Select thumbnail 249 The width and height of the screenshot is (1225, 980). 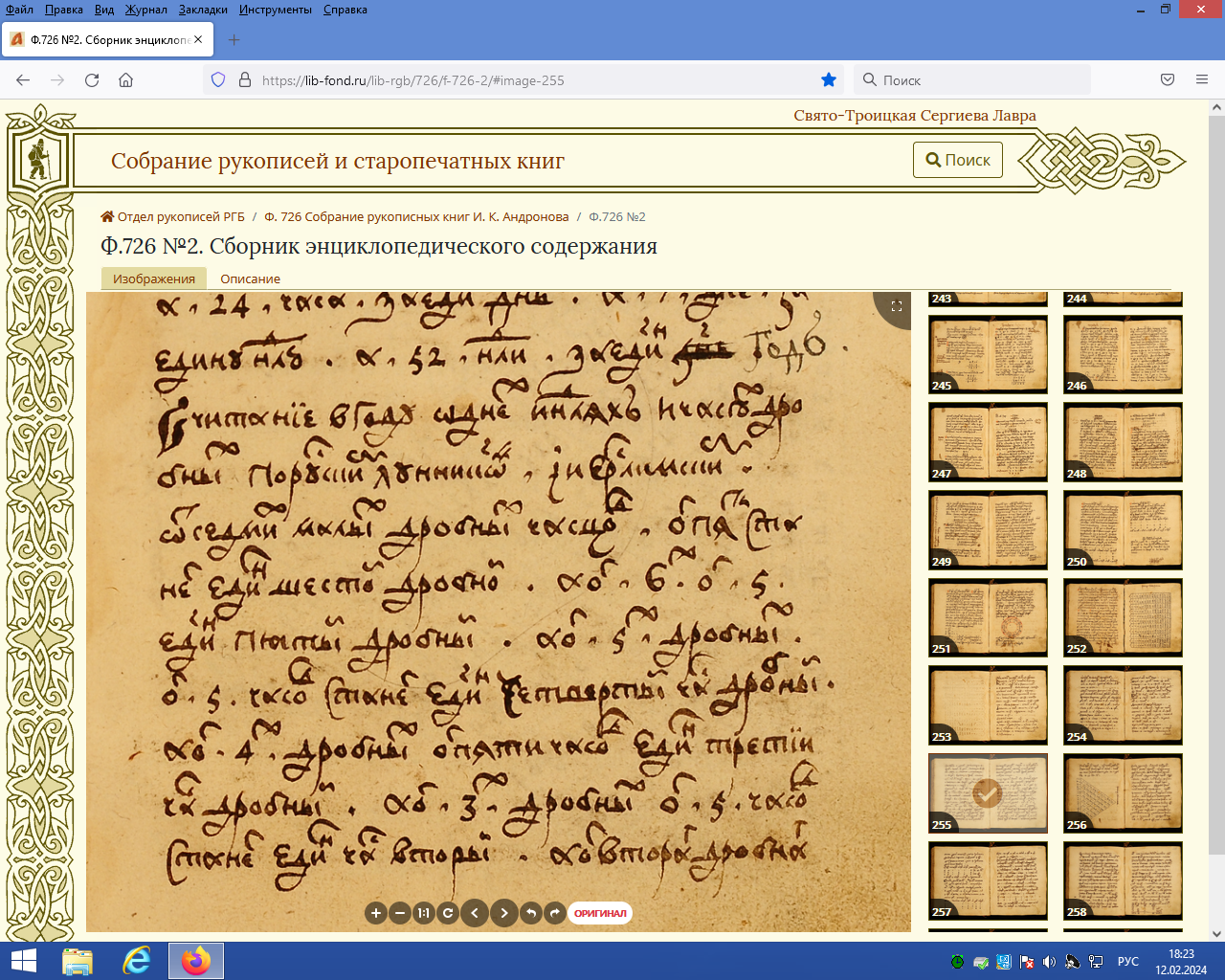click(x=988, y=530)
